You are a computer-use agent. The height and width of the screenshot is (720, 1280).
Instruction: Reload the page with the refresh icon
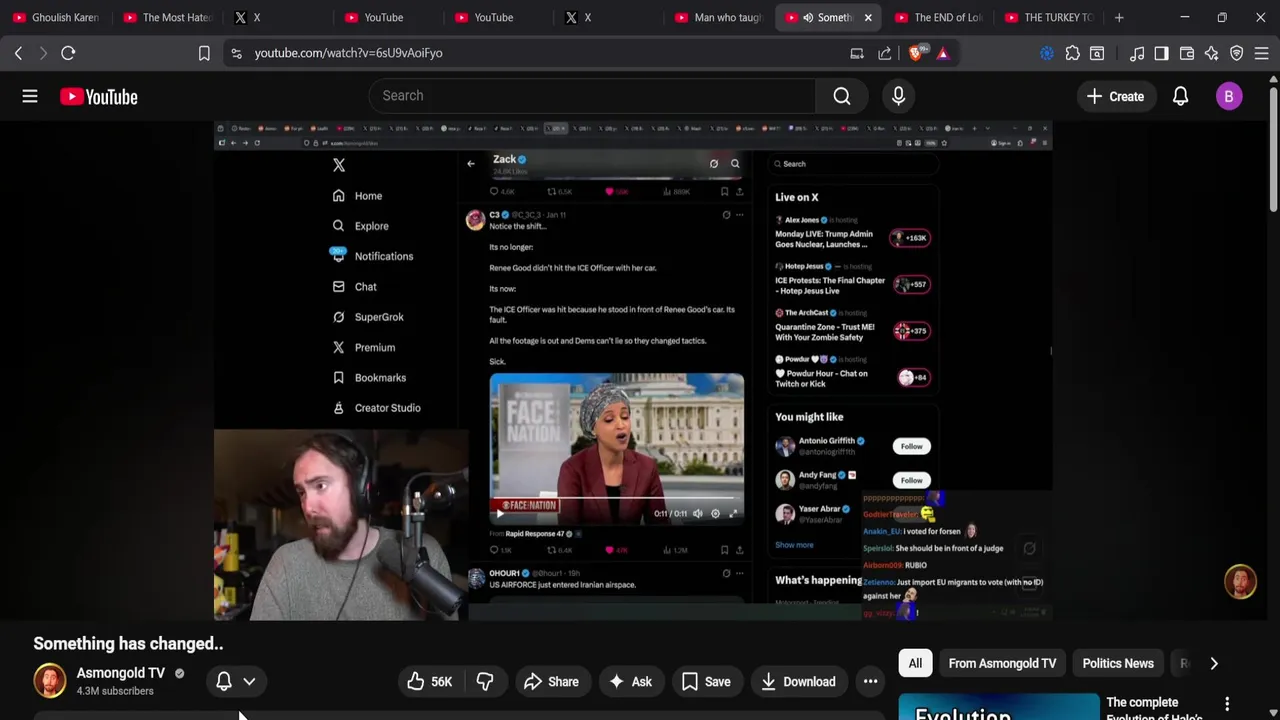[68, 53]
